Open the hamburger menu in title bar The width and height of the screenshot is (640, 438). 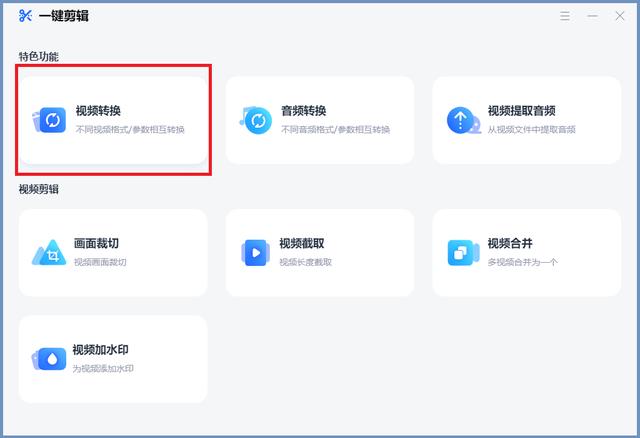click(x=565, y=16)
